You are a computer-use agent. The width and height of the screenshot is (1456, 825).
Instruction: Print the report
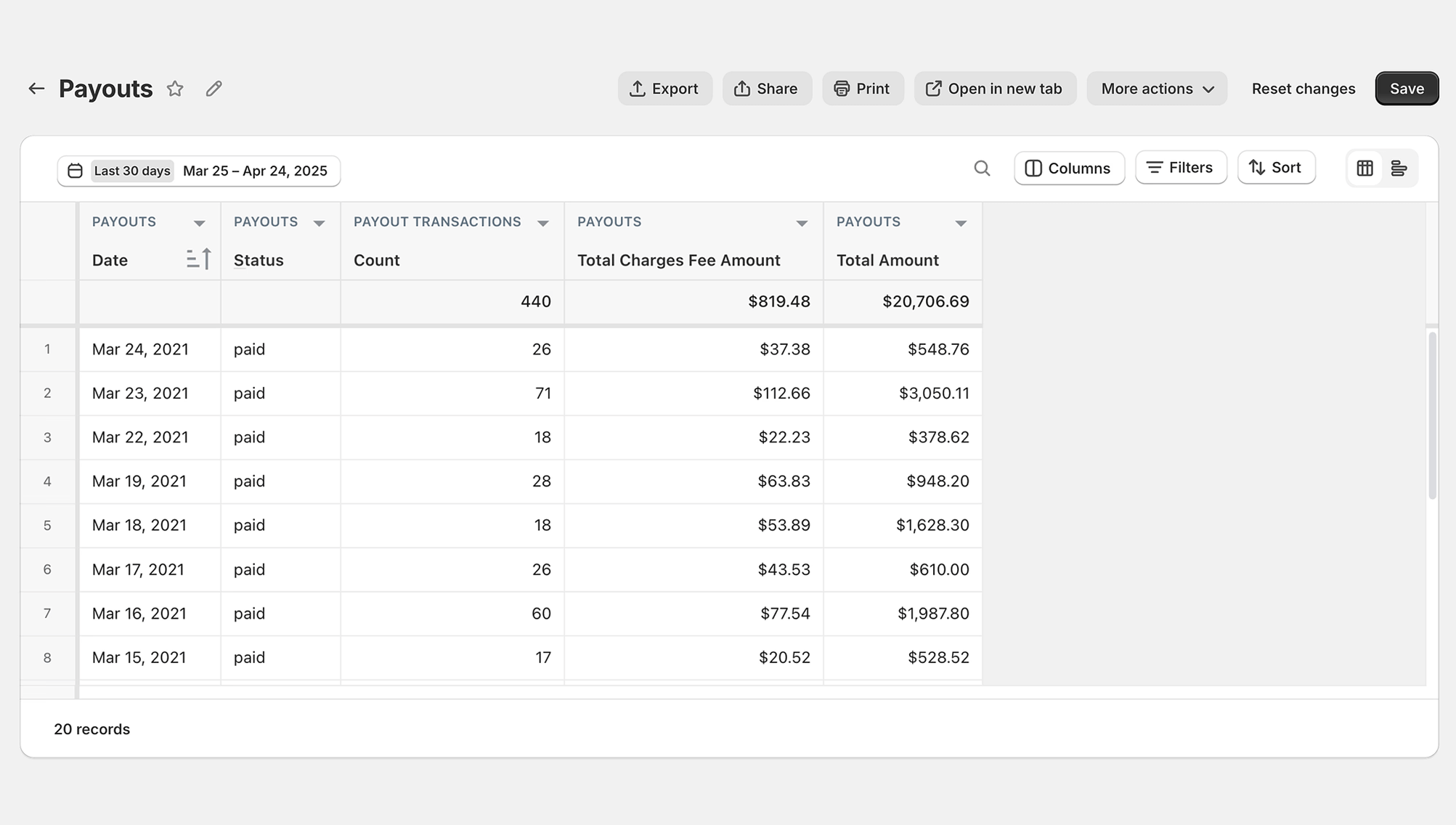862,89
